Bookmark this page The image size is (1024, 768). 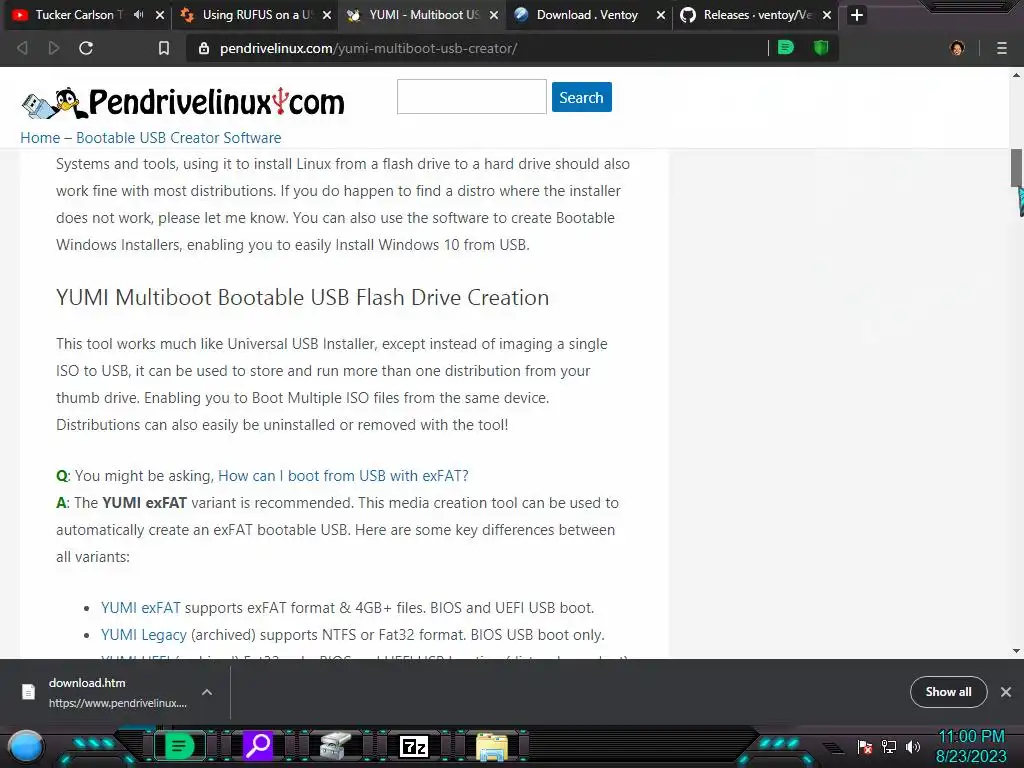[164, 48]
